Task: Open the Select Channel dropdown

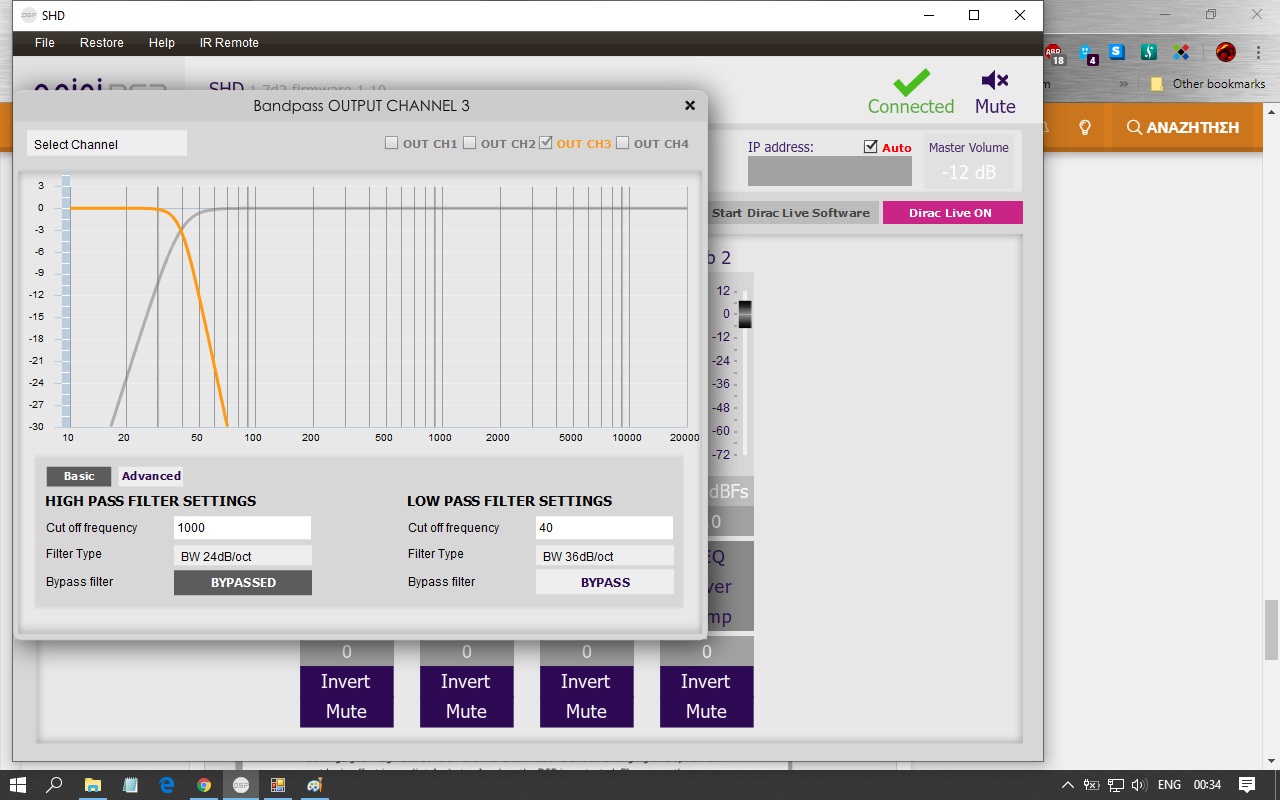Action: [107, 144]
